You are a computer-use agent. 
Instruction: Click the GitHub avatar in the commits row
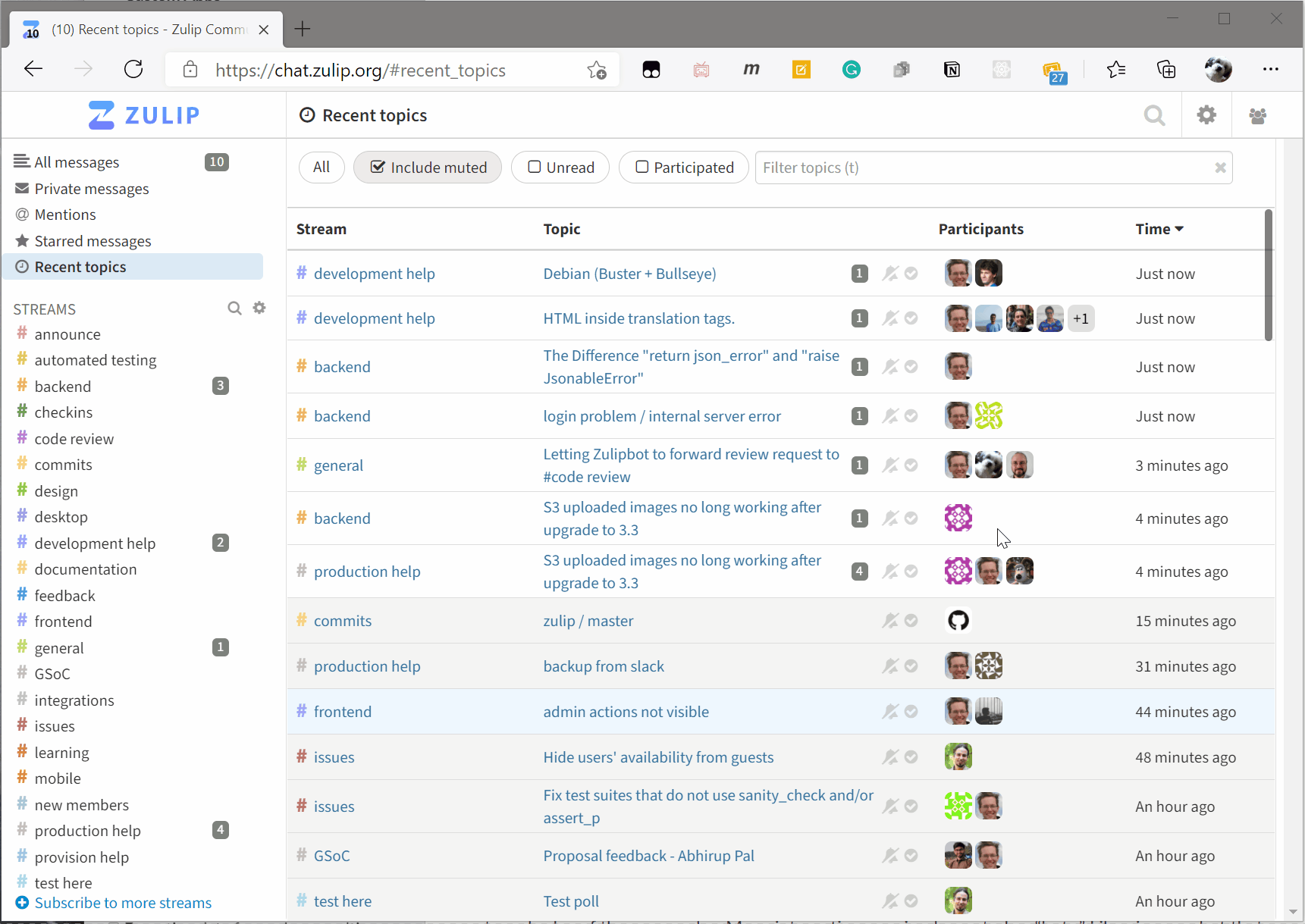[x=958, y=621]
